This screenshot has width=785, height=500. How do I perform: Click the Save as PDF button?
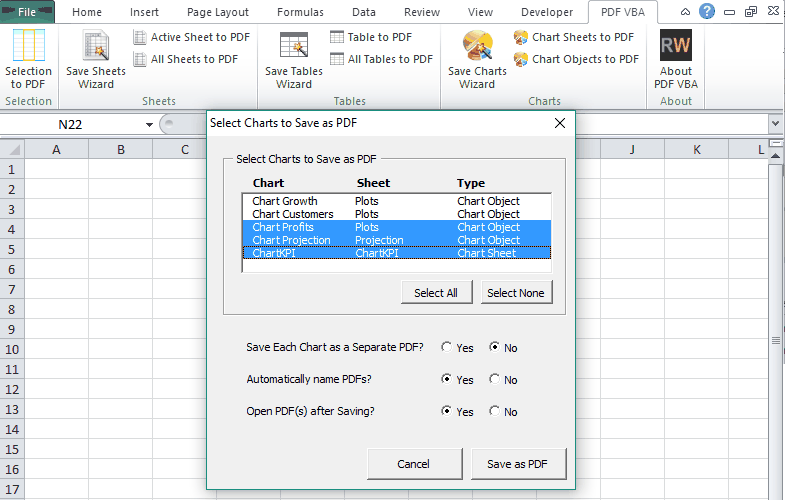click(x=519, y=464)
